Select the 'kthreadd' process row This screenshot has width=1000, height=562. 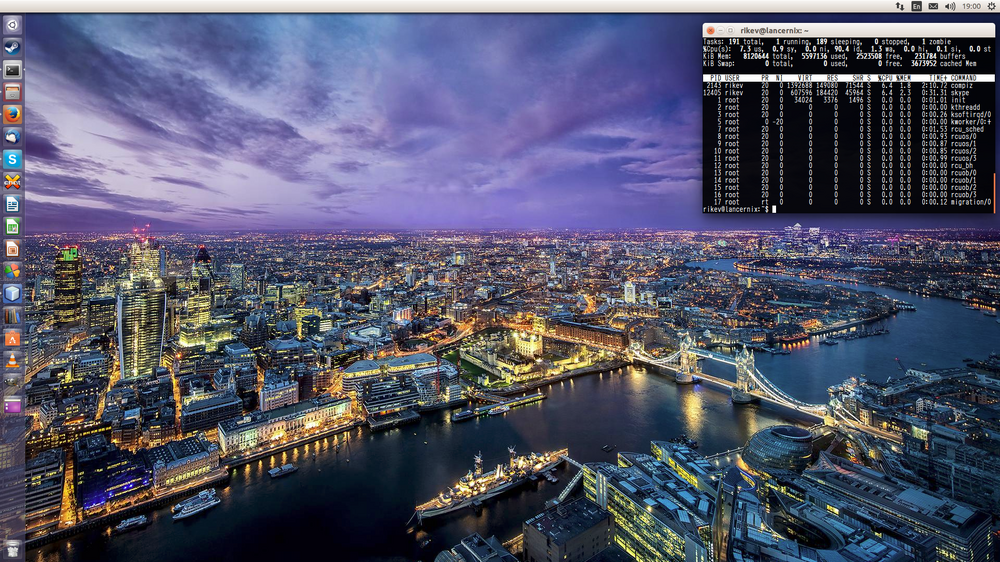point(848,107)
